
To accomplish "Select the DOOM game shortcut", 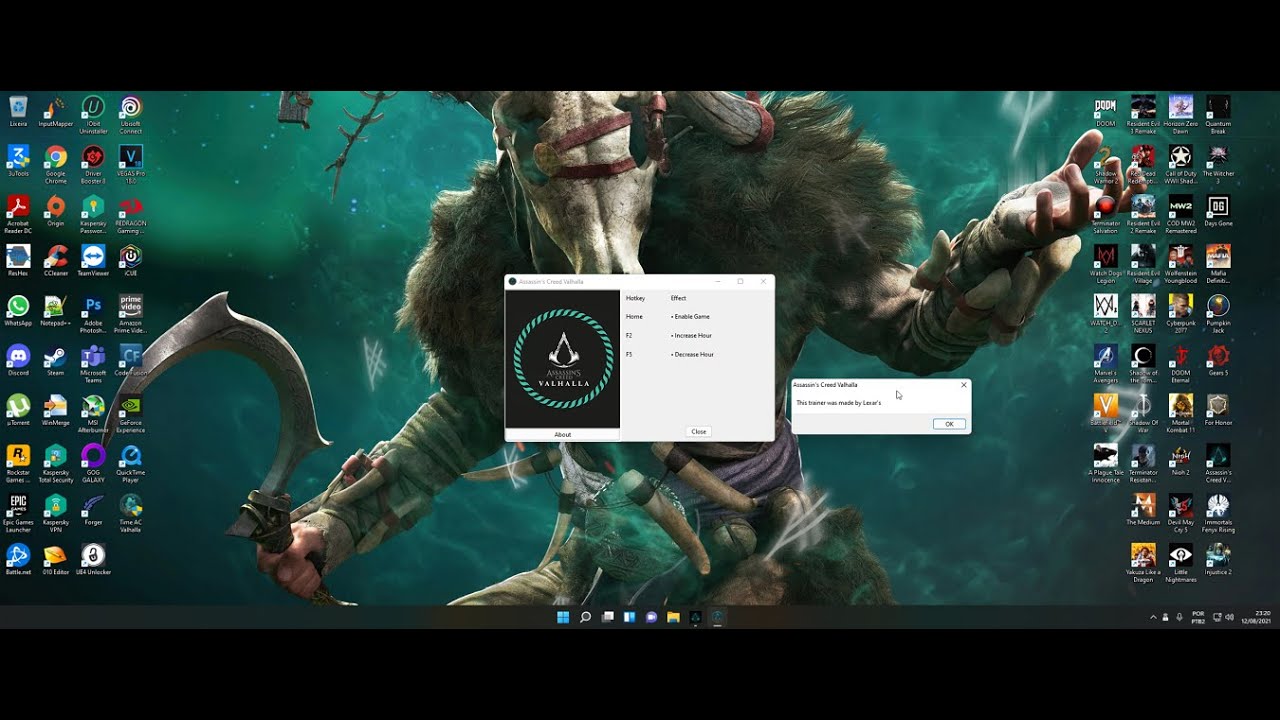I will (x=1105, y=112).
